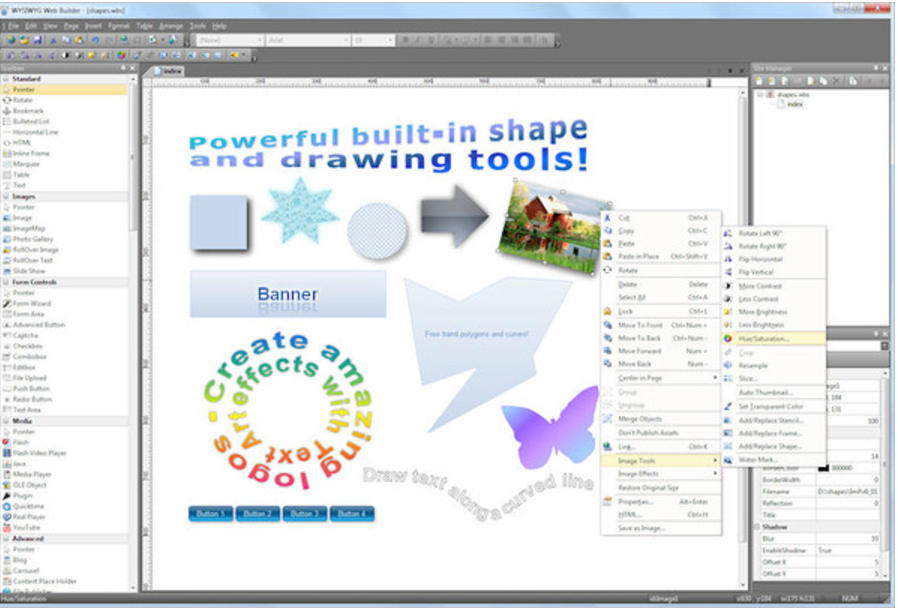Select the Checkbox form control
Image resolution: width=898 pixels, height=609 pixels.
click(x=30, y=347)
